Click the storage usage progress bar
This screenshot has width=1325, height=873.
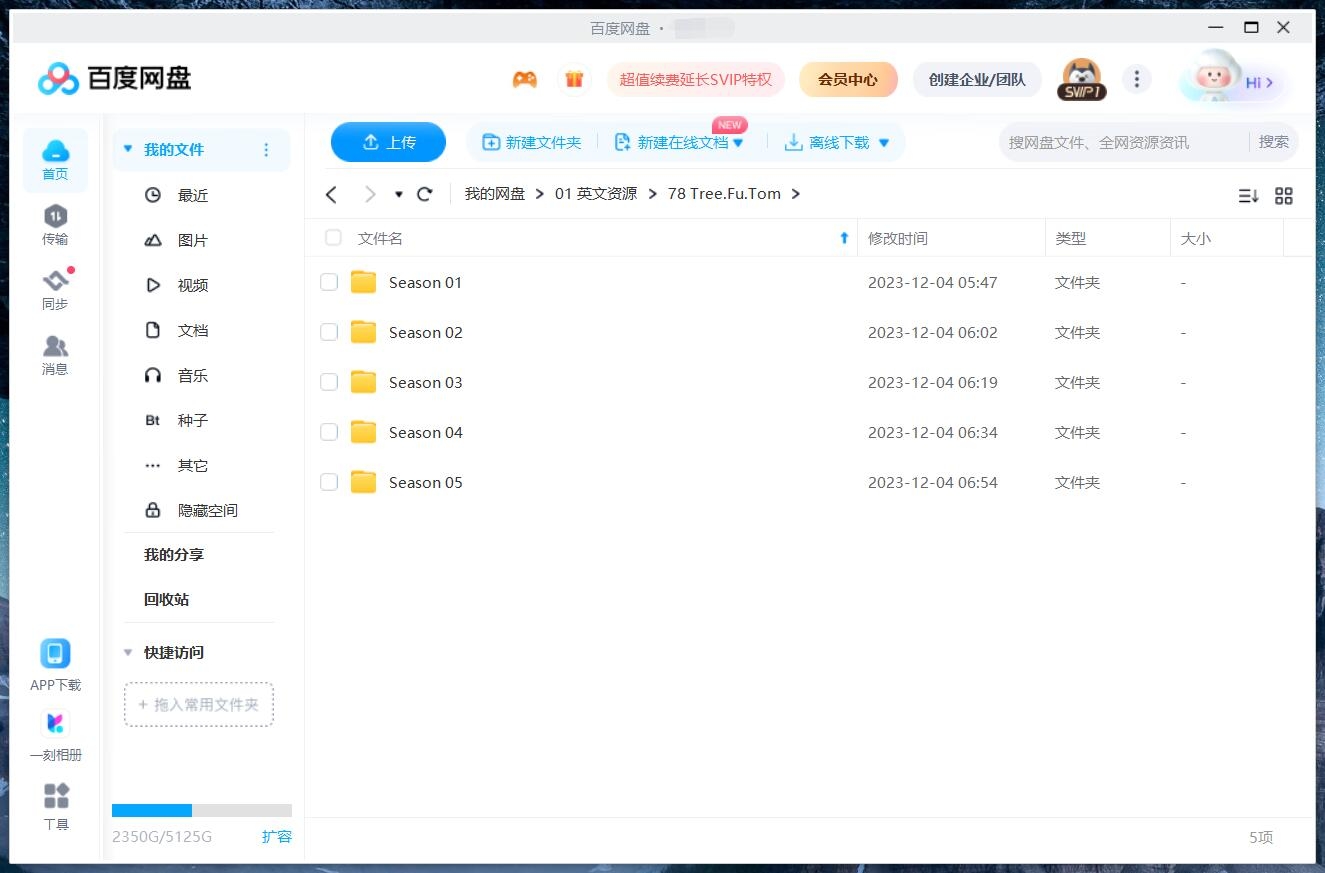click(200, 810)
